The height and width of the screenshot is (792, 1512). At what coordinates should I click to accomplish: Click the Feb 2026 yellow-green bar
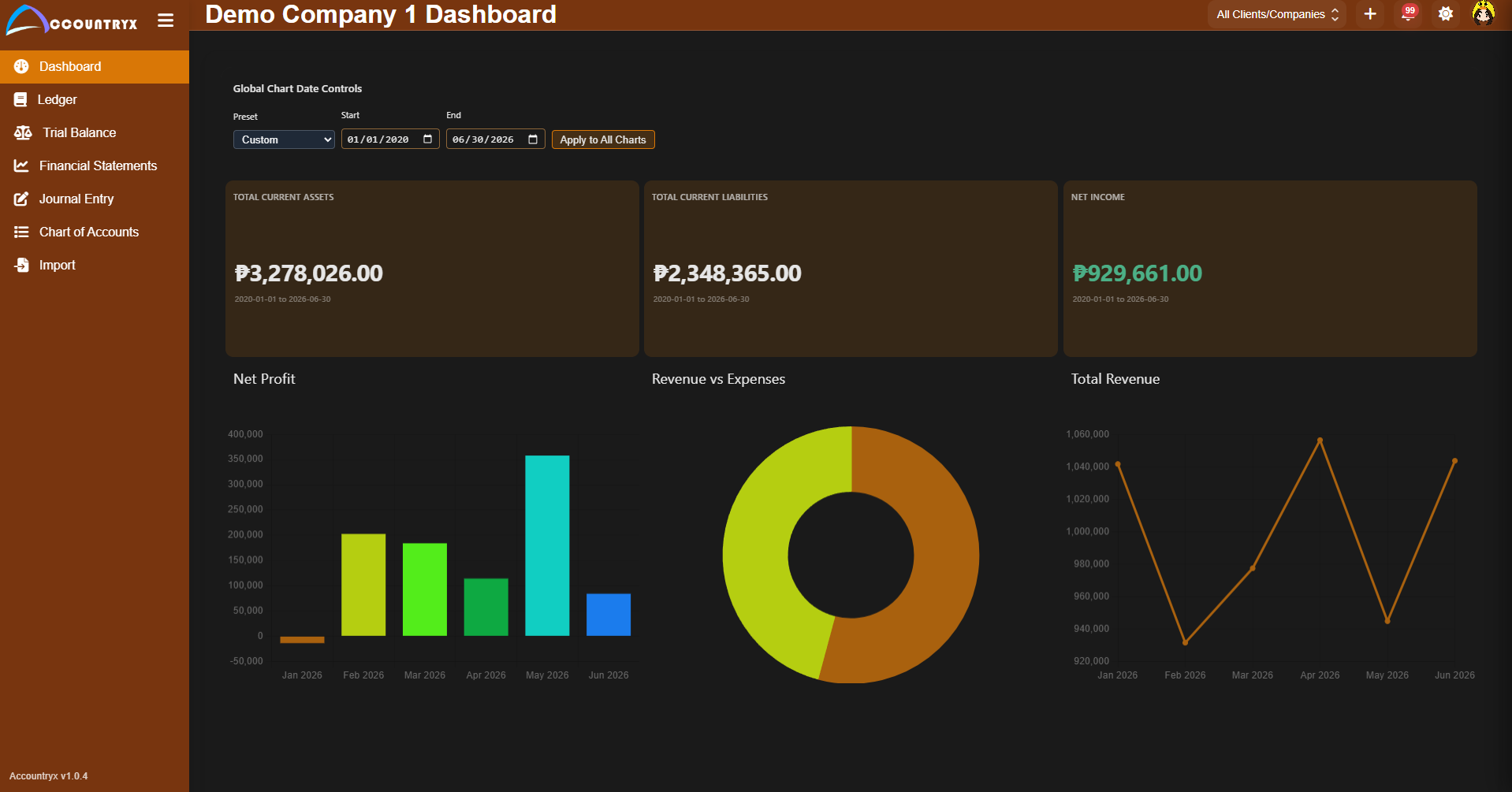click(x=363, y=585)
